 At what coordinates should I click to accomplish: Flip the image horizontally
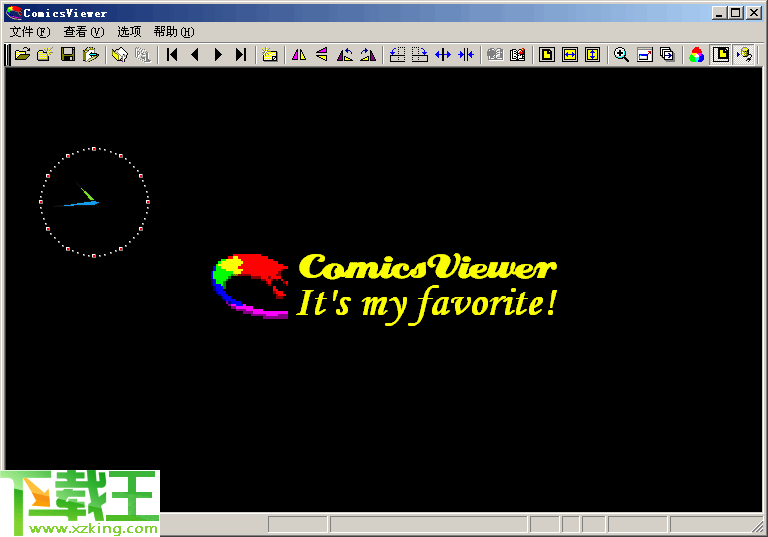pyautogui.click(x=299, y=54)
